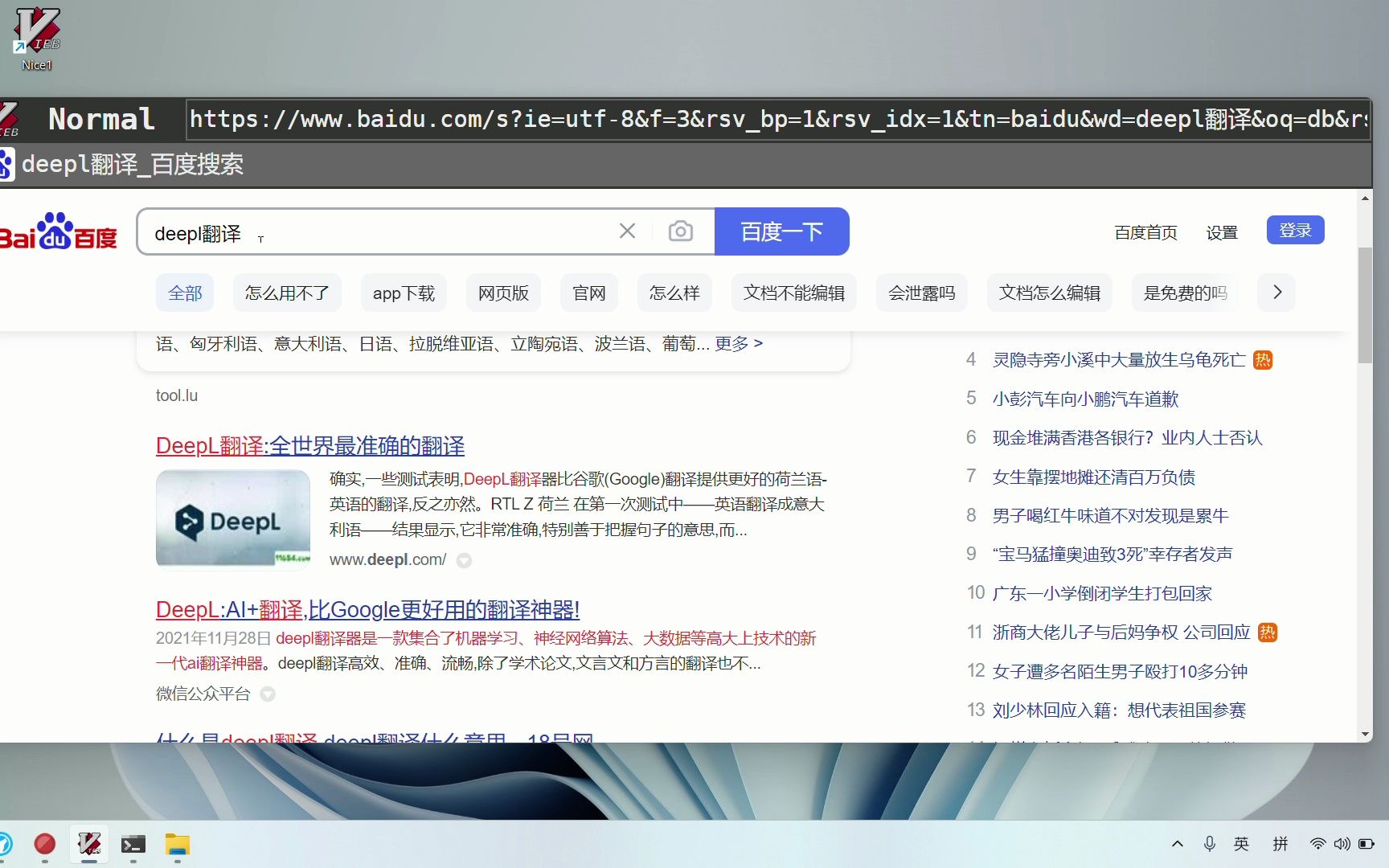The height and width of the screenshot is (868, 1389).
Task: Select the 怎么用不了 filter tab
Action: tap(287, 293)
